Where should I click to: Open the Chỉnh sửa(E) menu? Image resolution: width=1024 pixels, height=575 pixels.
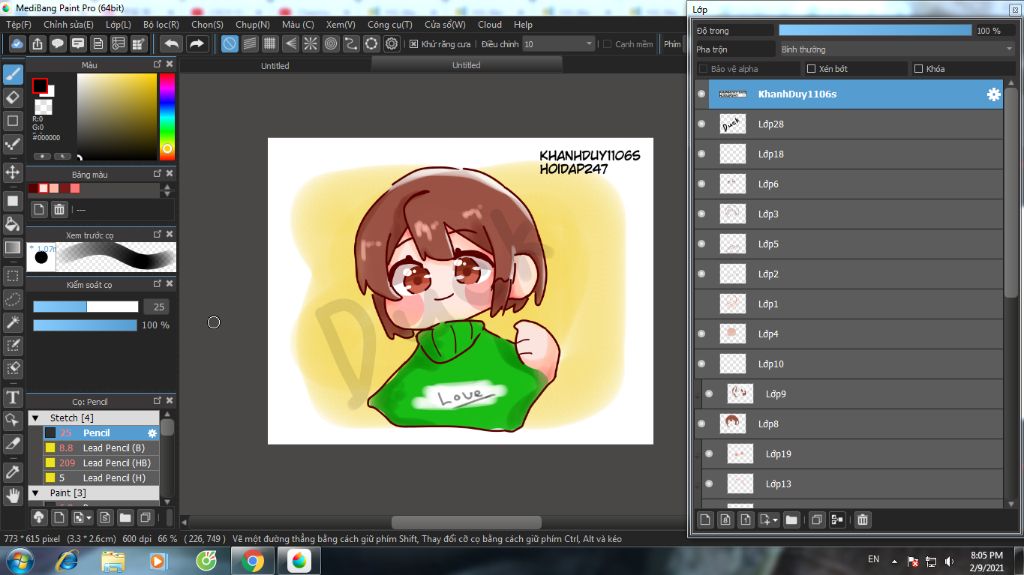click(69, 24)
